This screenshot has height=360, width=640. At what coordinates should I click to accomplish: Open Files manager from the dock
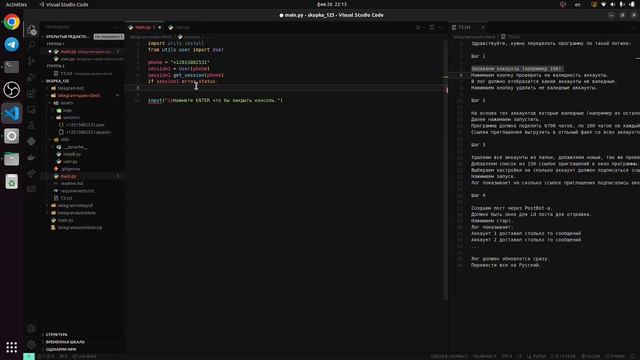coord(11,159)
